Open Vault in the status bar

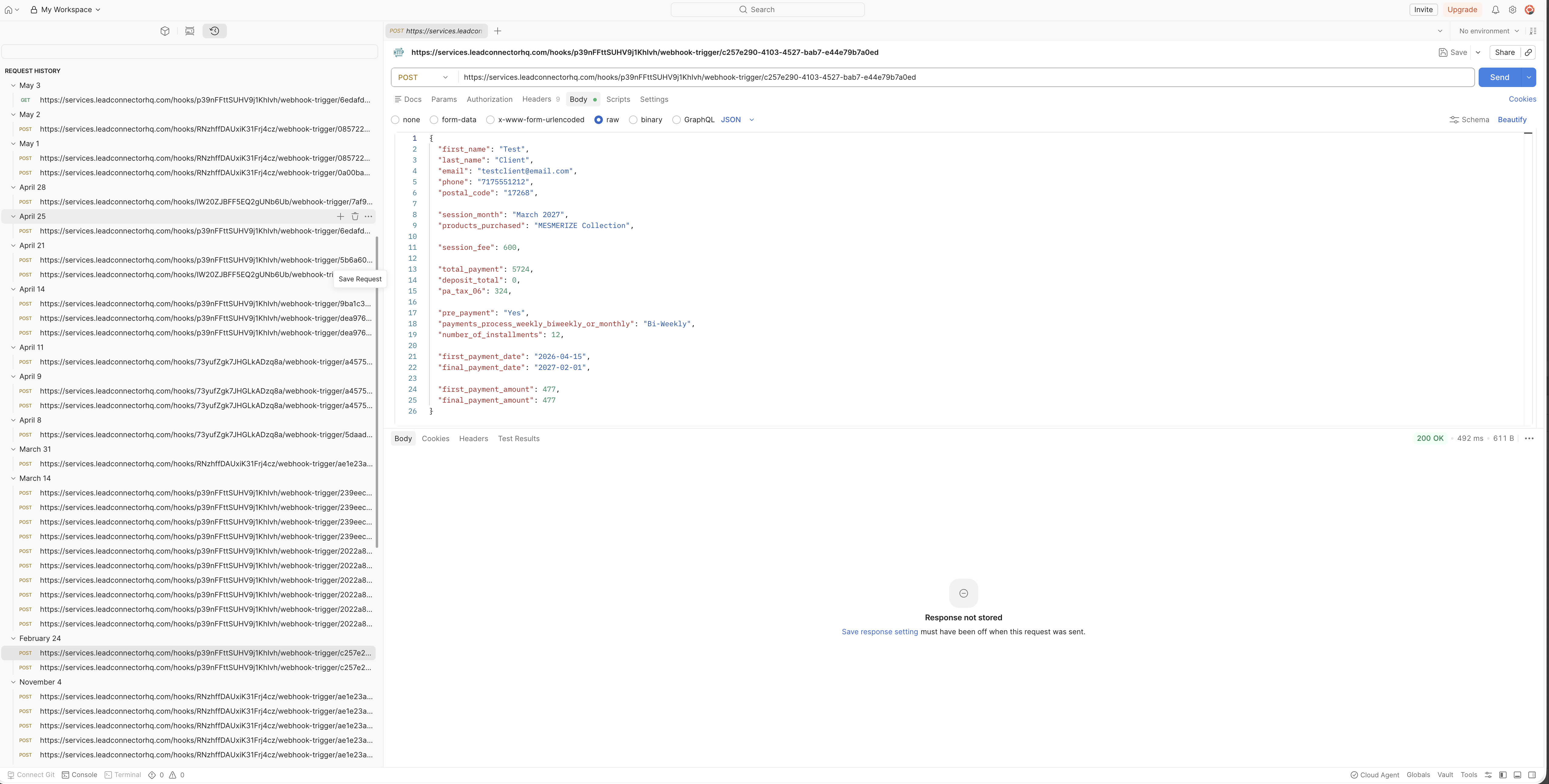(x=1445, y=775)
